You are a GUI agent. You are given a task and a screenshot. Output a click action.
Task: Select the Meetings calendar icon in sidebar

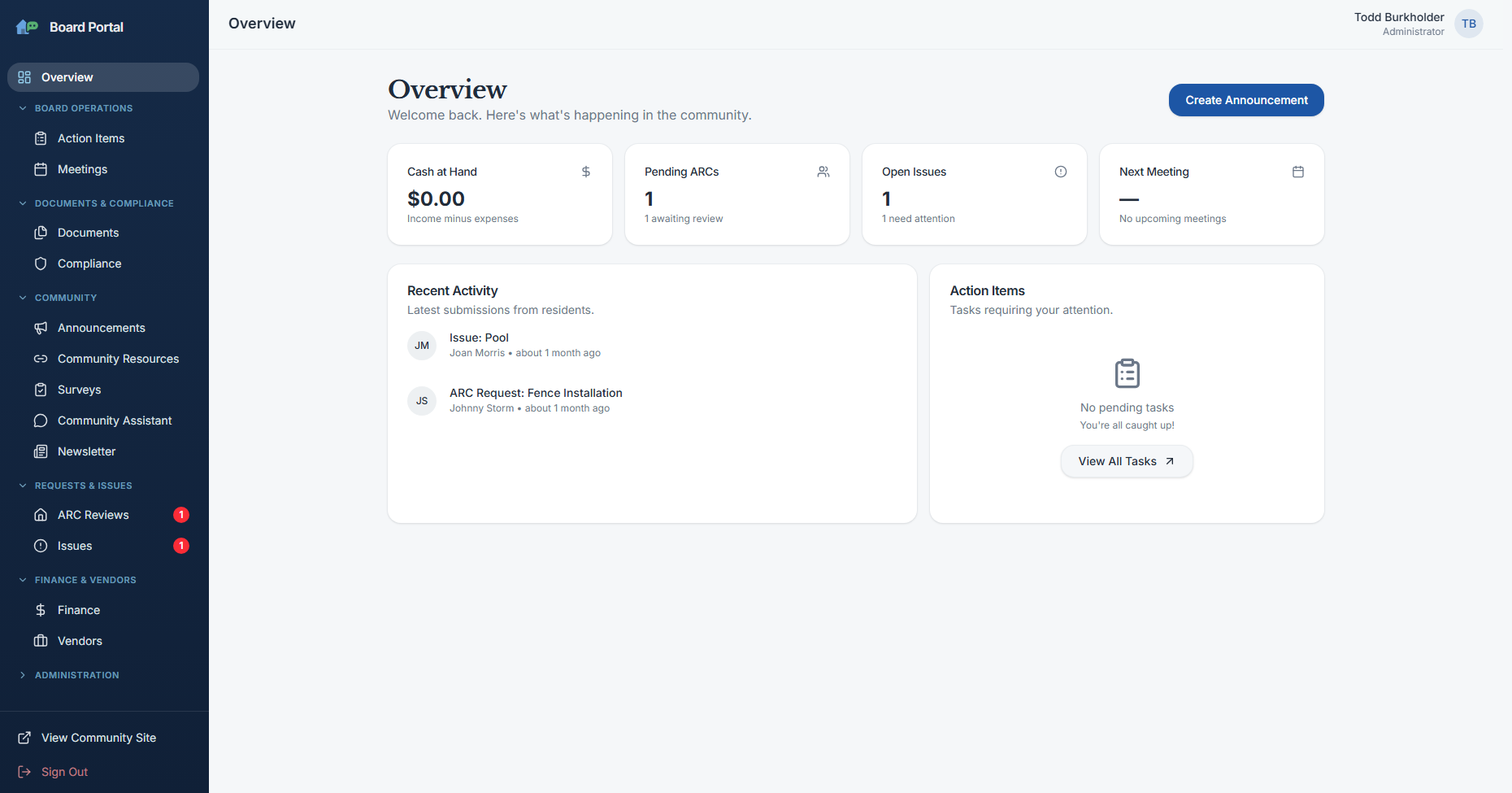tap(41, 169)
